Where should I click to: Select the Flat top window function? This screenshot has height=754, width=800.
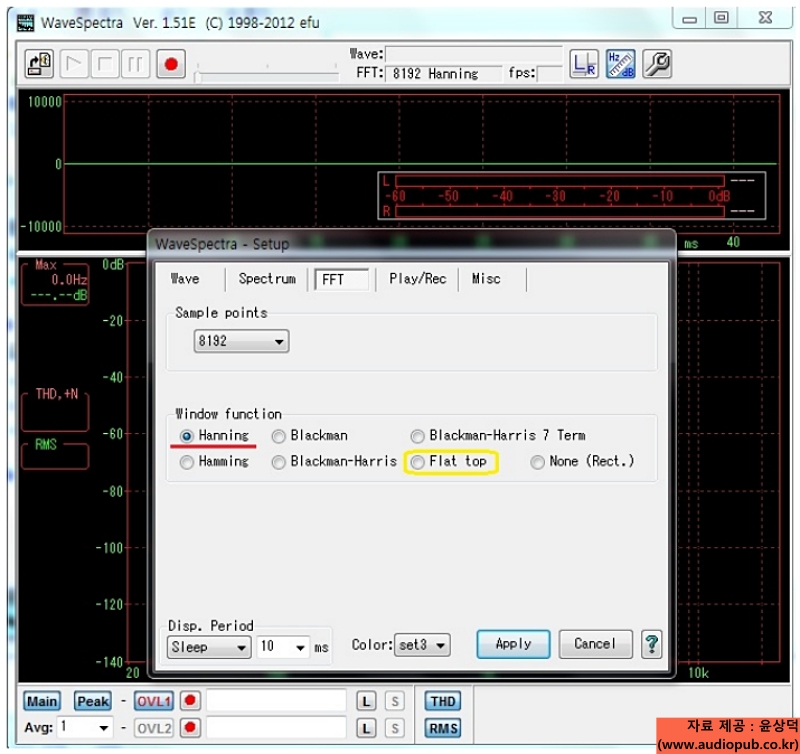tap(448, 462)
